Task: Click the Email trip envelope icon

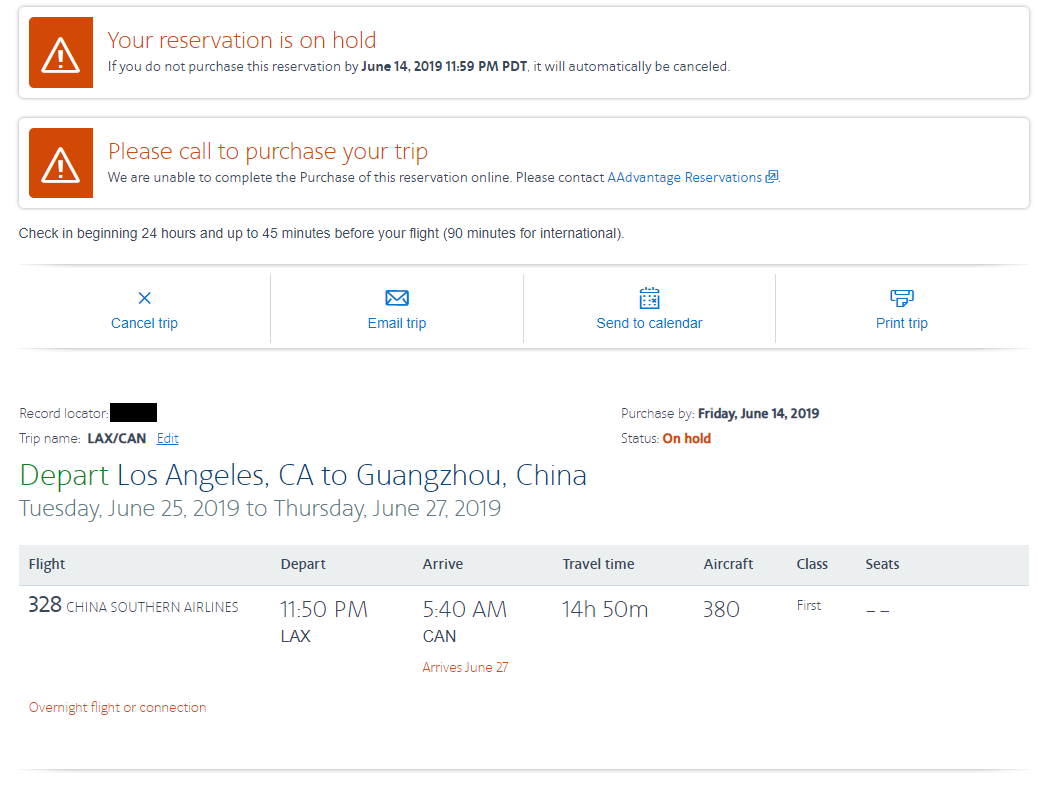Action: (x=397, y=297)
